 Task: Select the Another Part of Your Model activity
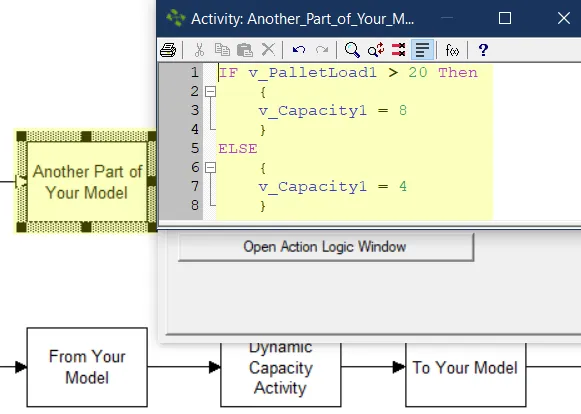[87, 182]
